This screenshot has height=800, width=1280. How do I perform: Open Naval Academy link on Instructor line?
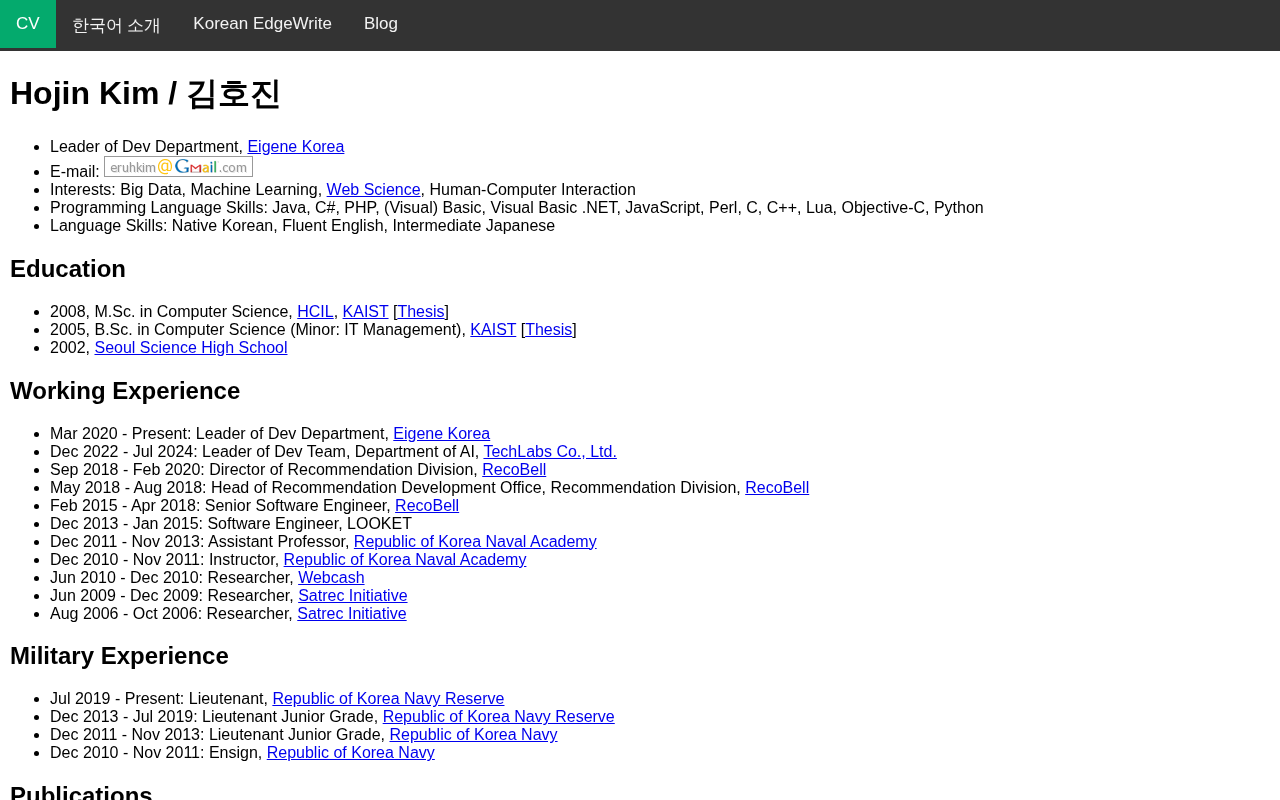click(405, 560)
